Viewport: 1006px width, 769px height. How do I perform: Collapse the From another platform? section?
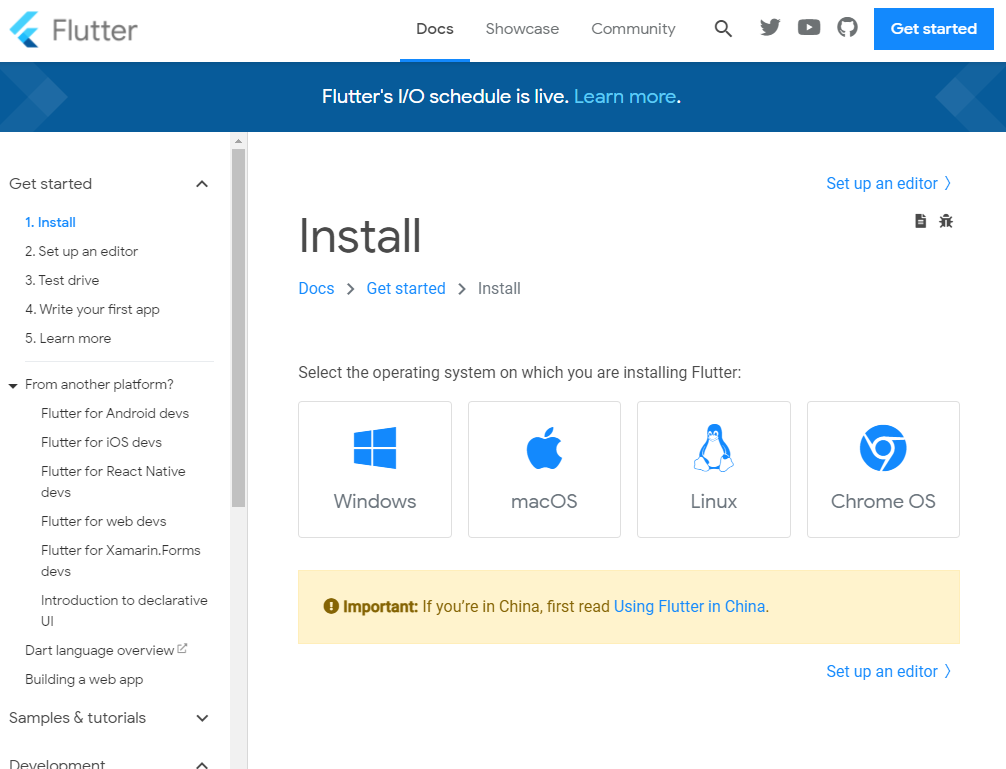12,384
